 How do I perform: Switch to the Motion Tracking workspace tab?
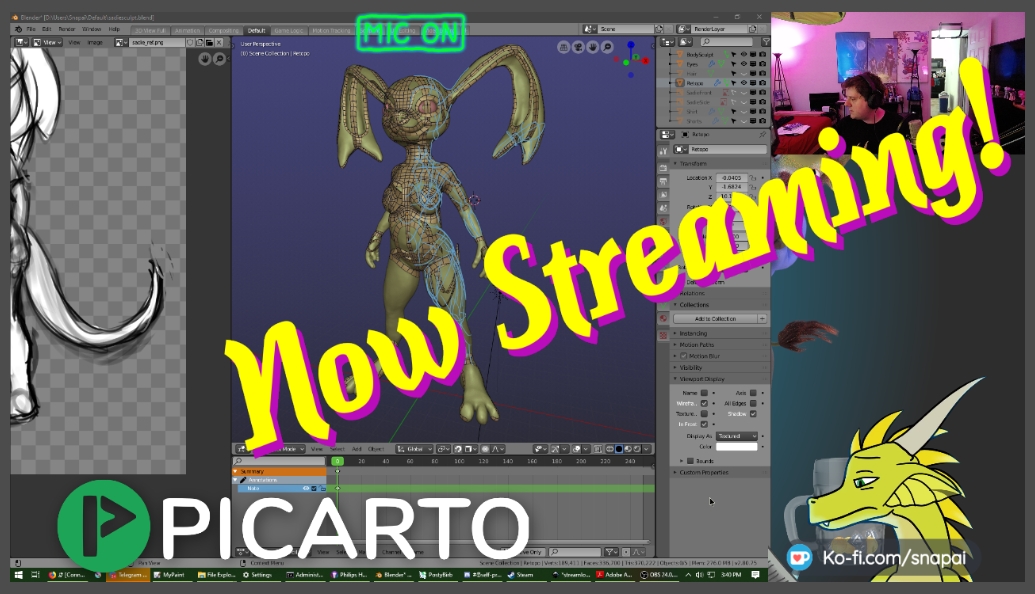331,30
